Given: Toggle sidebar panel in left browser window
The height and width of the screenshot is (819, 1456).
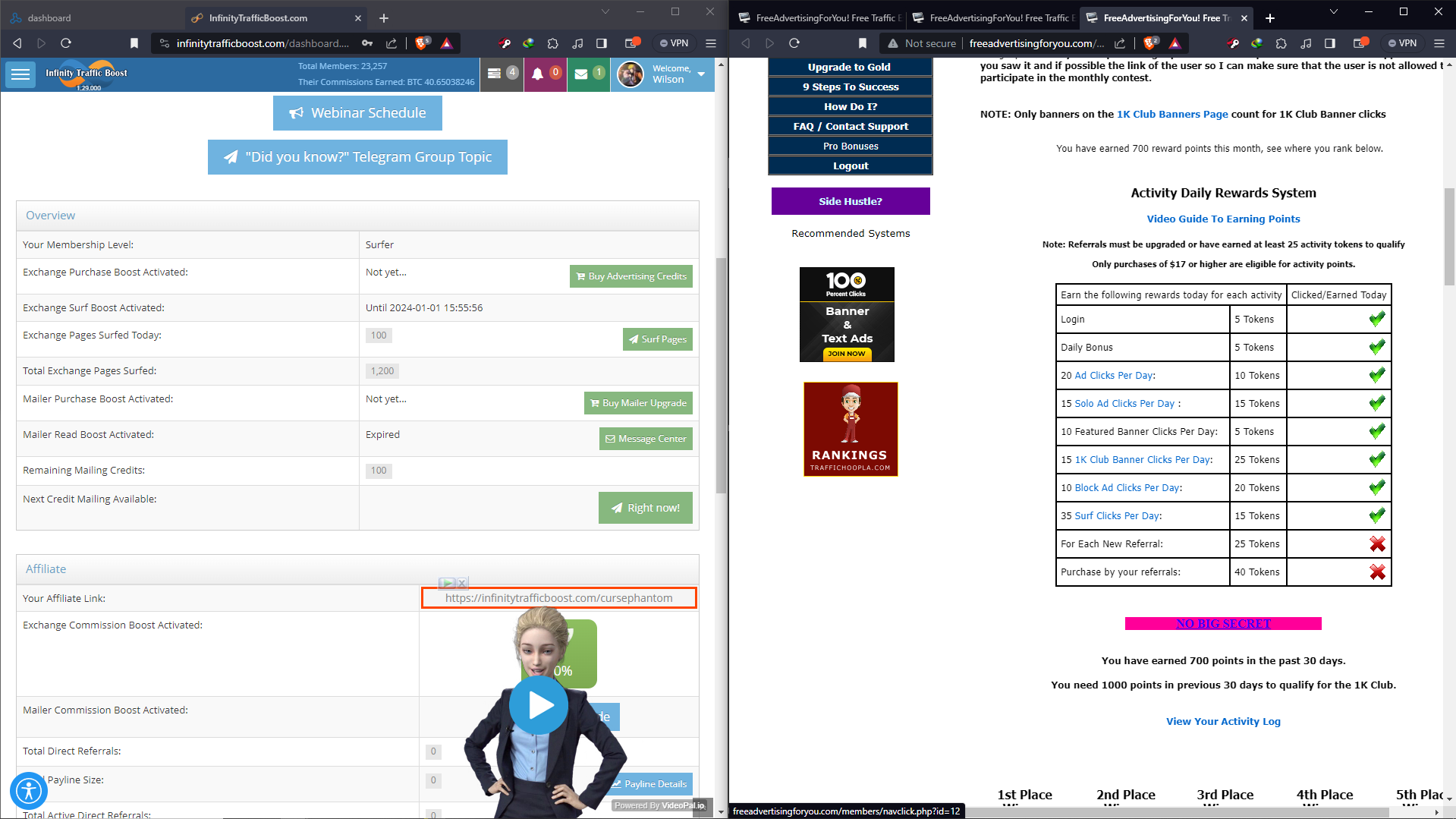Looking at the screenshot, I should (x=602, y=43).
